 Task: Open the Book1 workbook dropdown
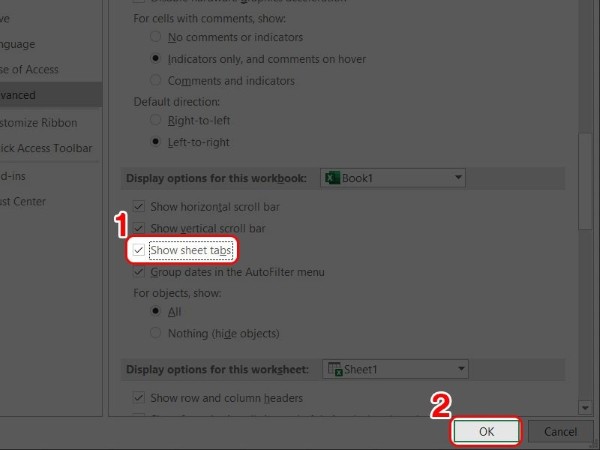click(393, 178)
